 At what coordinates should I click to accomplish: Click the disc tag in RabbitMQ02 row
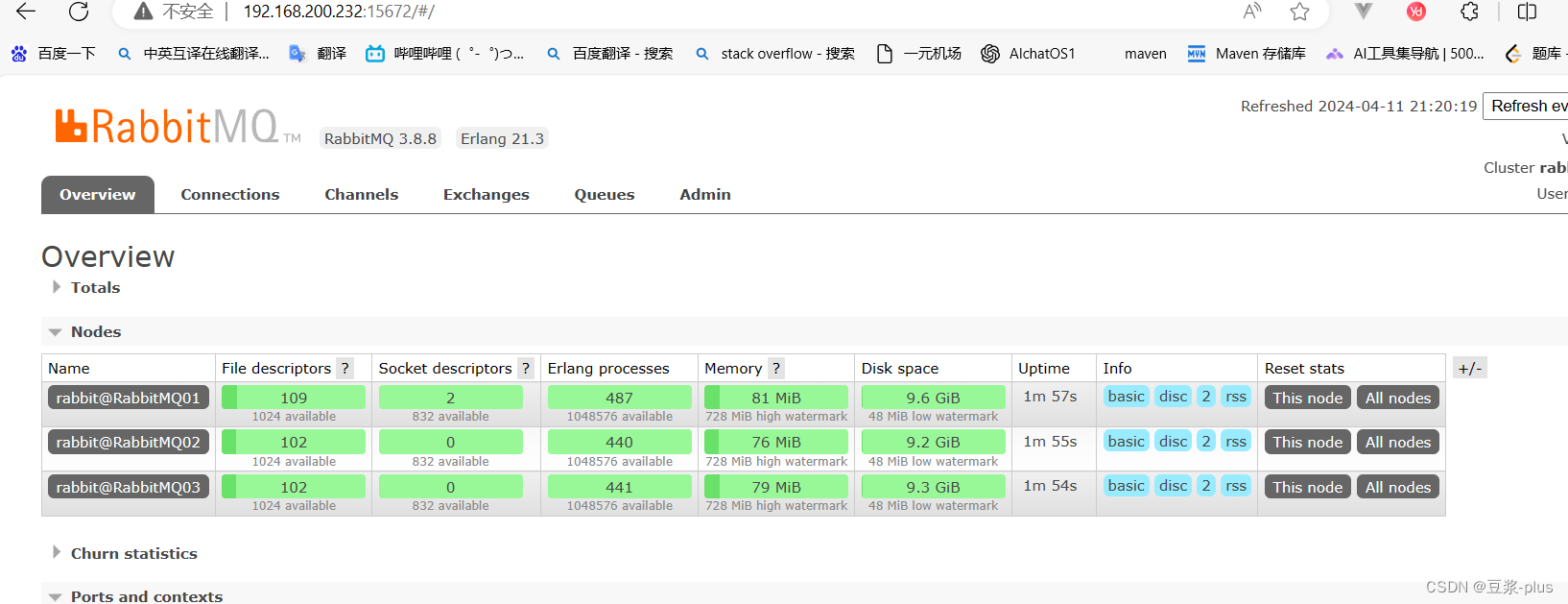click(1173, 441)
